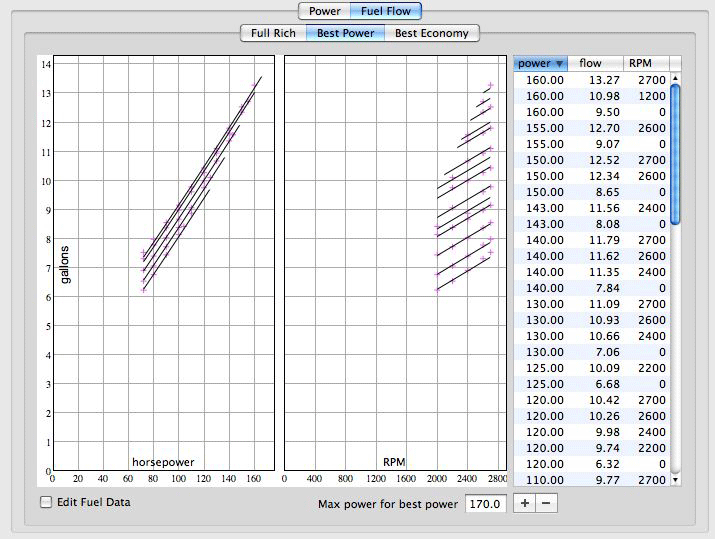Switch to the Power tab

(x=324, y=11)
